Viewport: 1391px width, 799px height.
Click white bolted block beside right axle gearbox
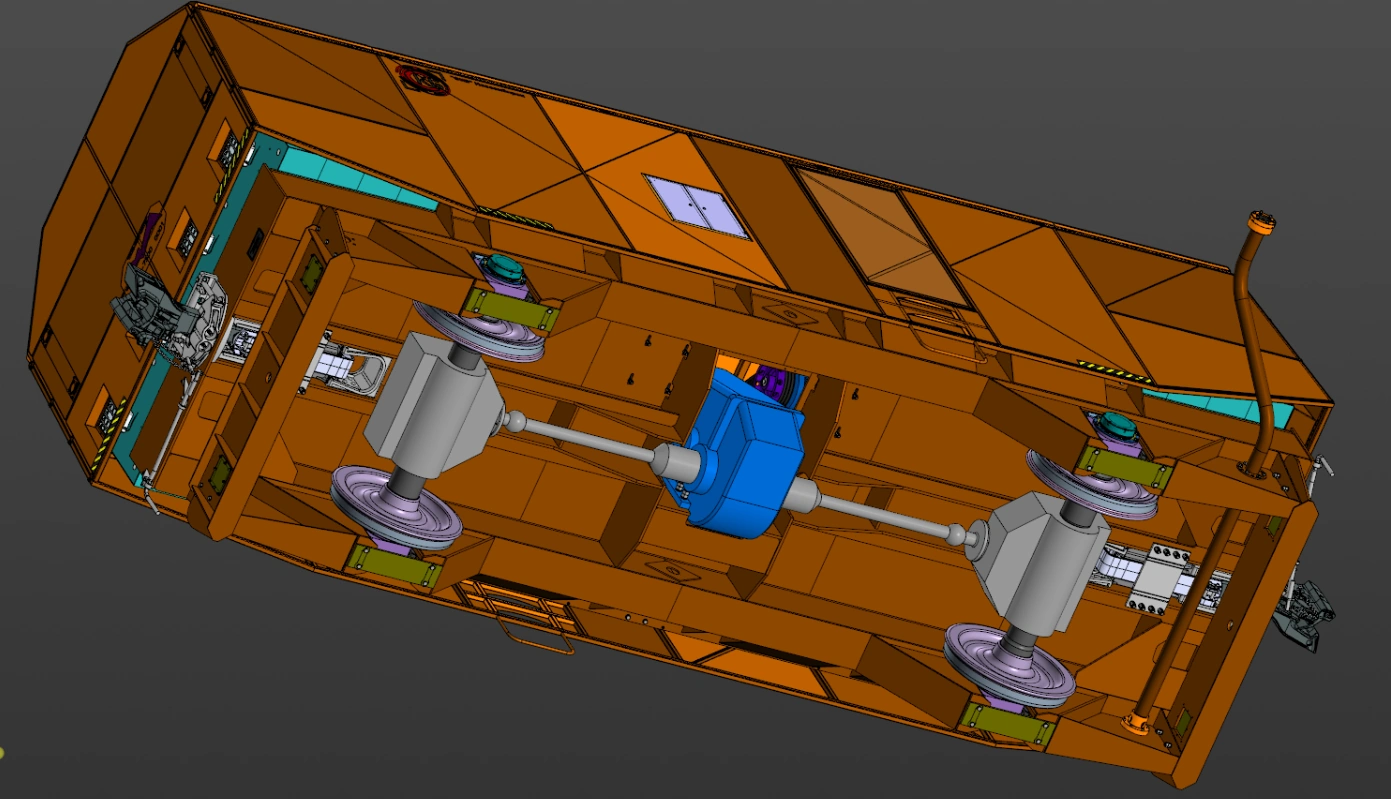pyautogui.click(x=1160, y=580)
